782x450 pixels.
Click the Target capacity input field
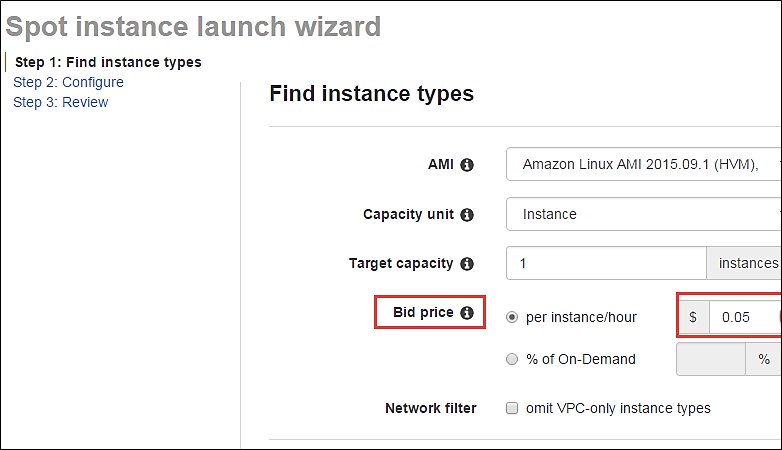606,264
